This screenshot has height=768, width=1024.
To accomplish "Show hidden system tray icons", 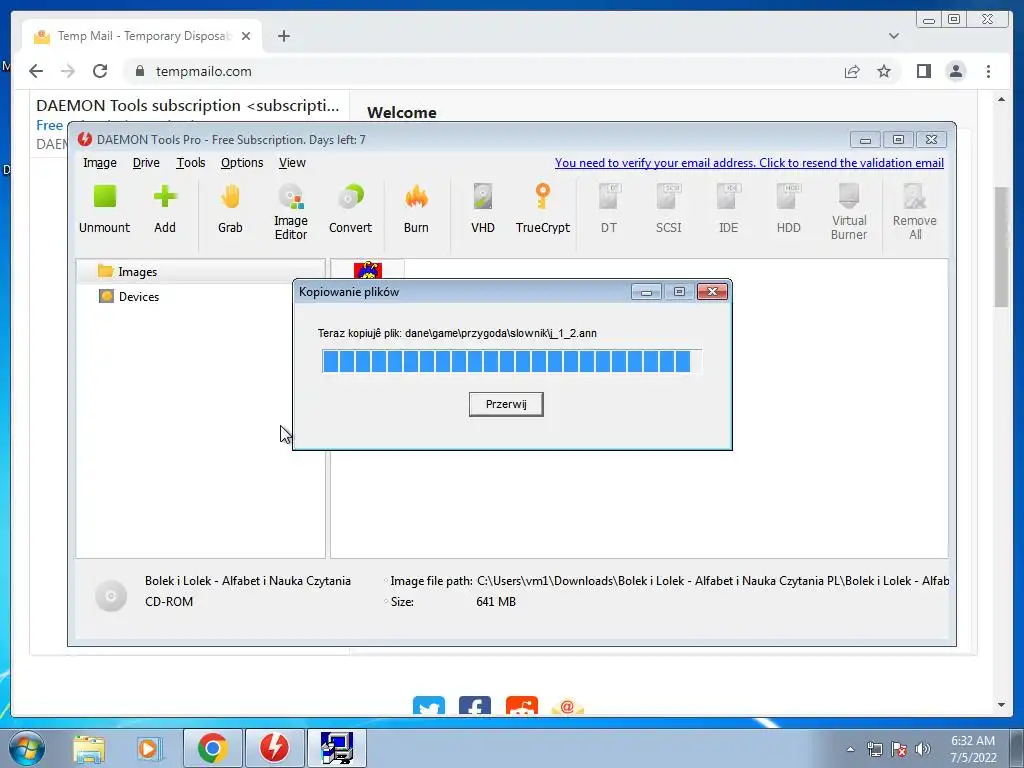I will click(850, 749).
